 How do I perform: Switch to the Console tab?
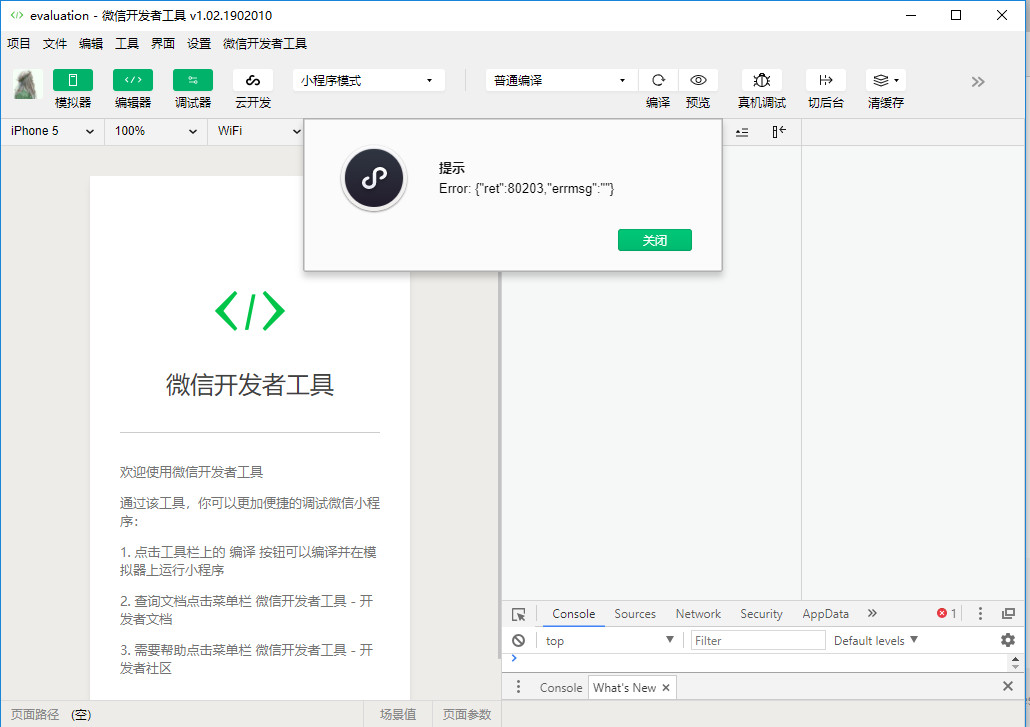[x=573, y=614]
